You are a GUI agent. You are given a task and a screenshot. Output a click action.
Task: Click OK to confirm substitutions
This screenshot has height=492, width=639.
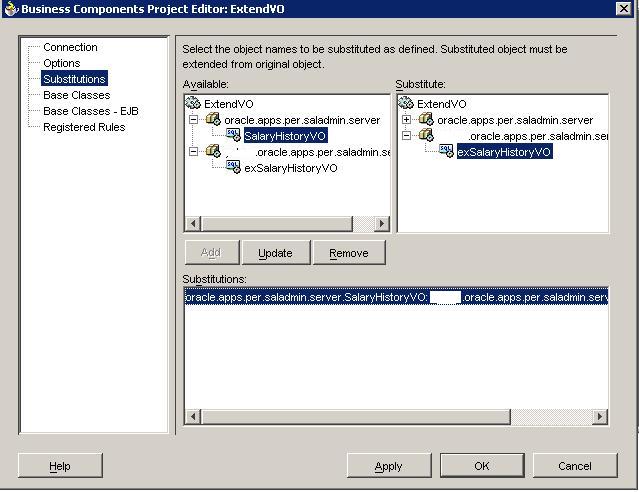click(482, 466)
